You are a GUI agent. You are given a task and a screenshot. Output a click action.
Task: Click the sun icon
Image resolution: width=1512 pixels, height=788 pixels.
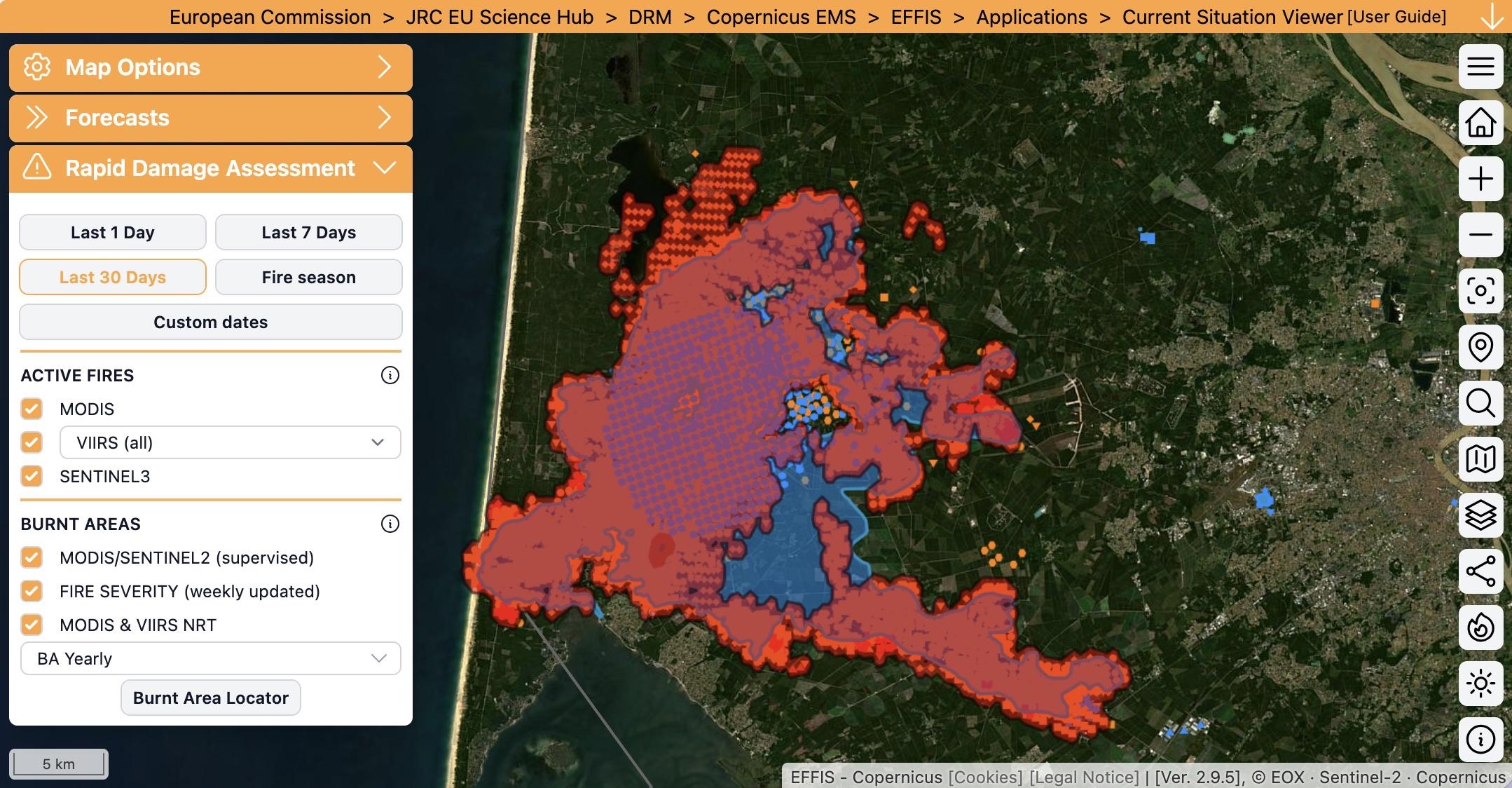click(x=1480, y=684)
